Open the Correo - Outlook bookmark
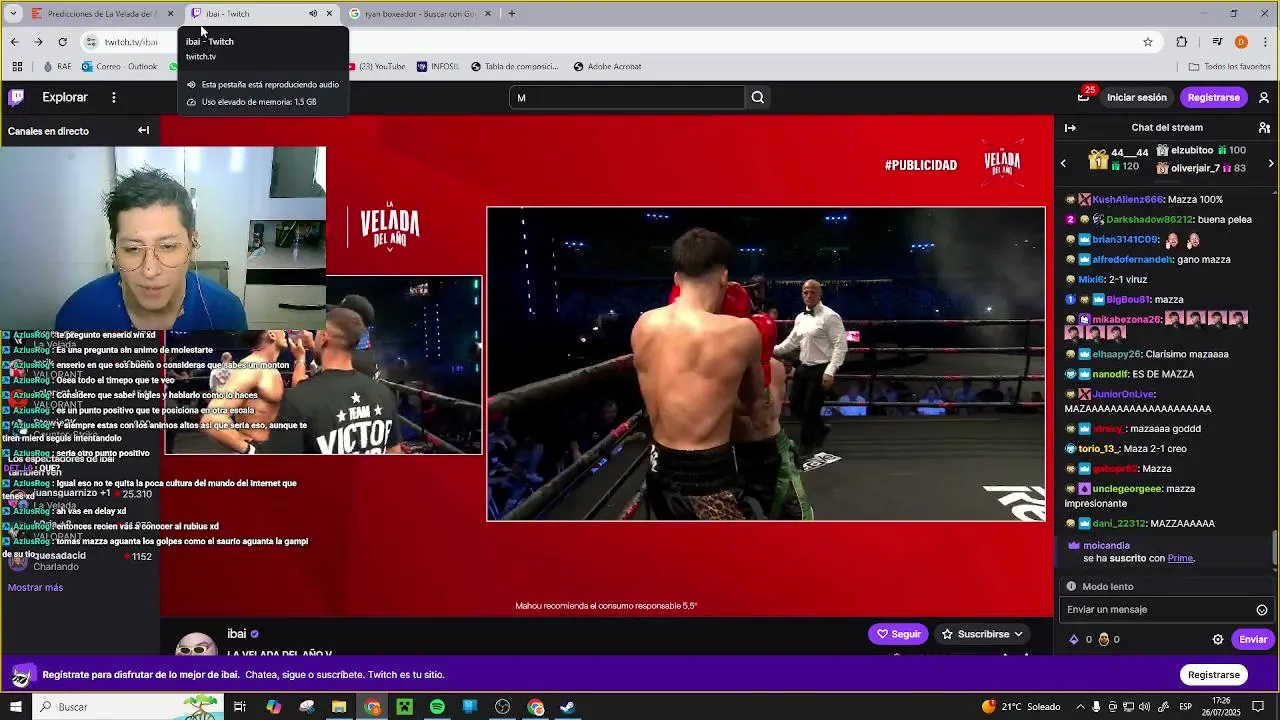This screenshot has width=1280, height=720. click(x=119, y=67)
